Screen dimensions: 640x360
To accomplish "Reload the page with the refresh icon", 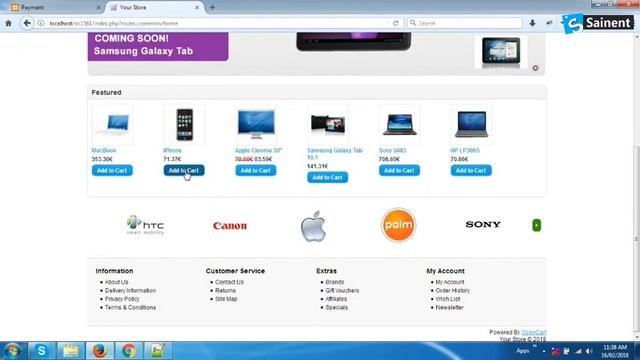I will pos(396,23).
